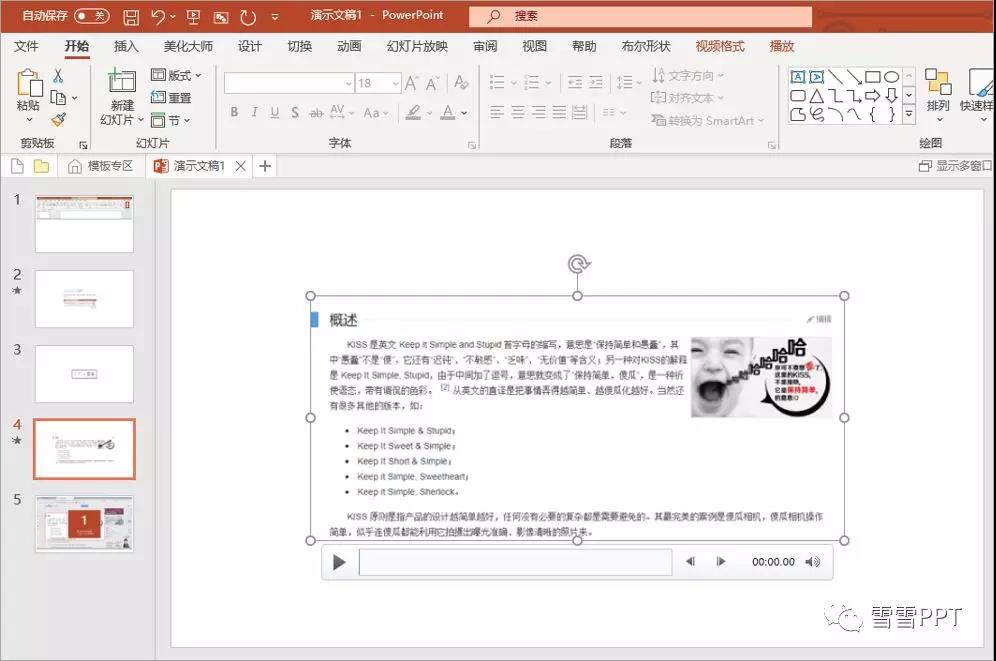Toggle the AutoSave switch
The image size is (996, 661).
point(92,16)
